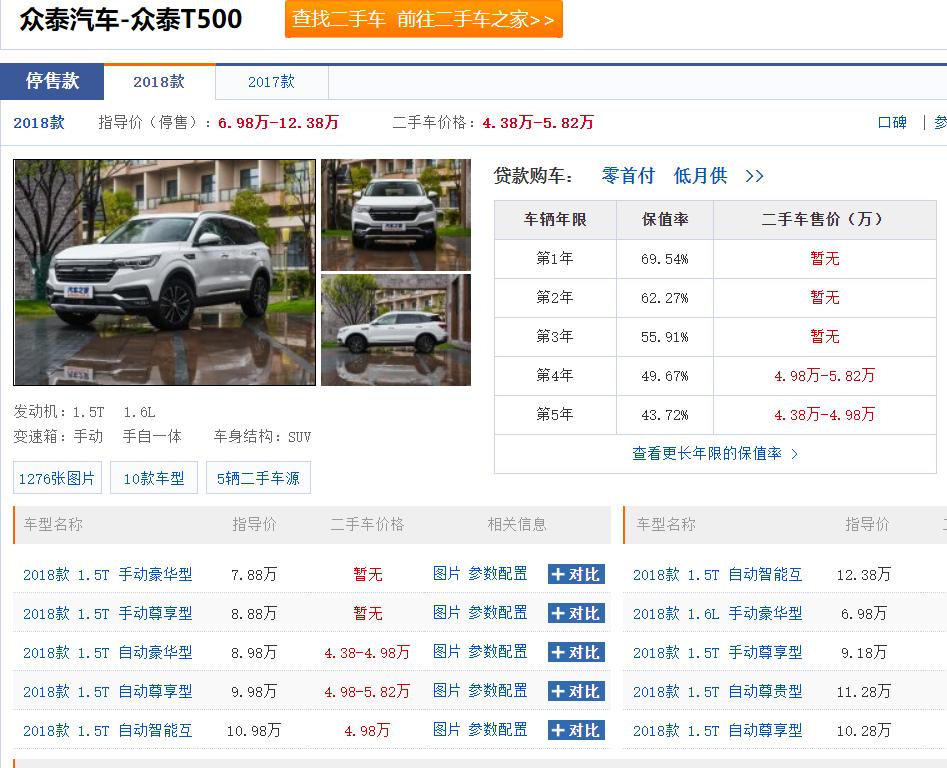
Task: Open 图片 link for 2018款 1.5T 手动尊享型
Action: 448,613
